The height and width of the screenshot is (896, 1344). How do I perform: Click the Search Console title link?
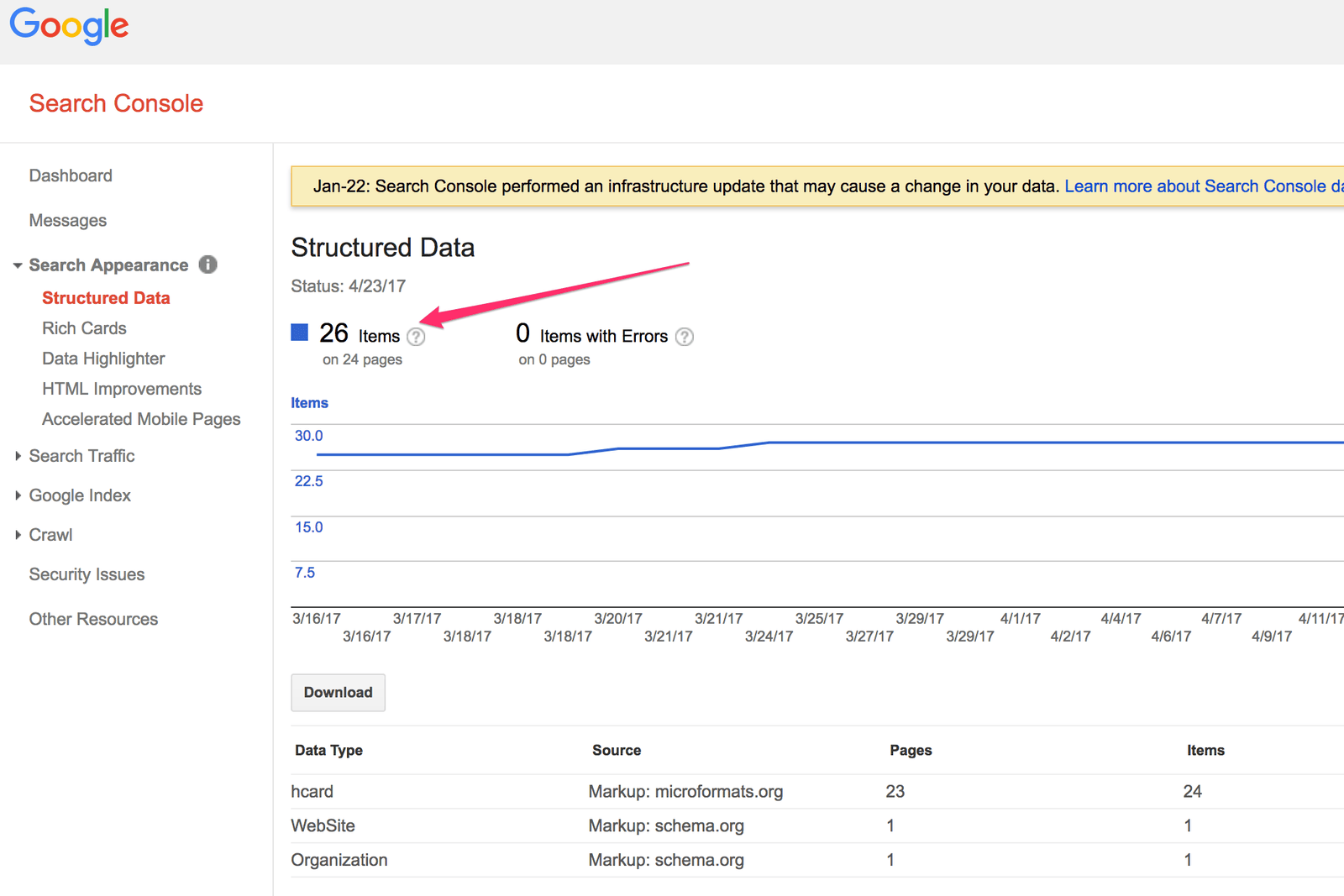pyautogui.click(x=116, y=103)
